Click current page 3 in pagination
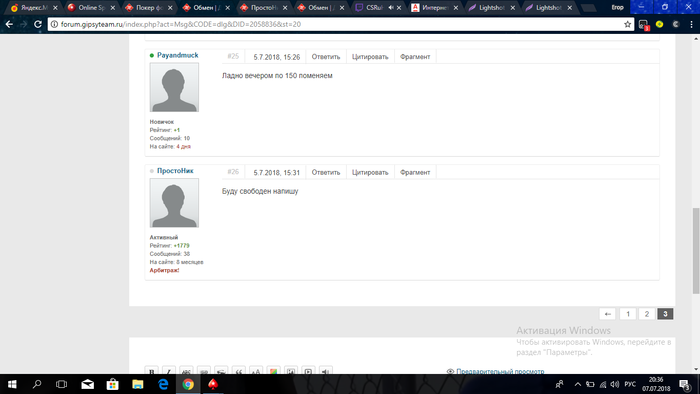Viewport: 700px width, 394px height. tap(665, 314)
